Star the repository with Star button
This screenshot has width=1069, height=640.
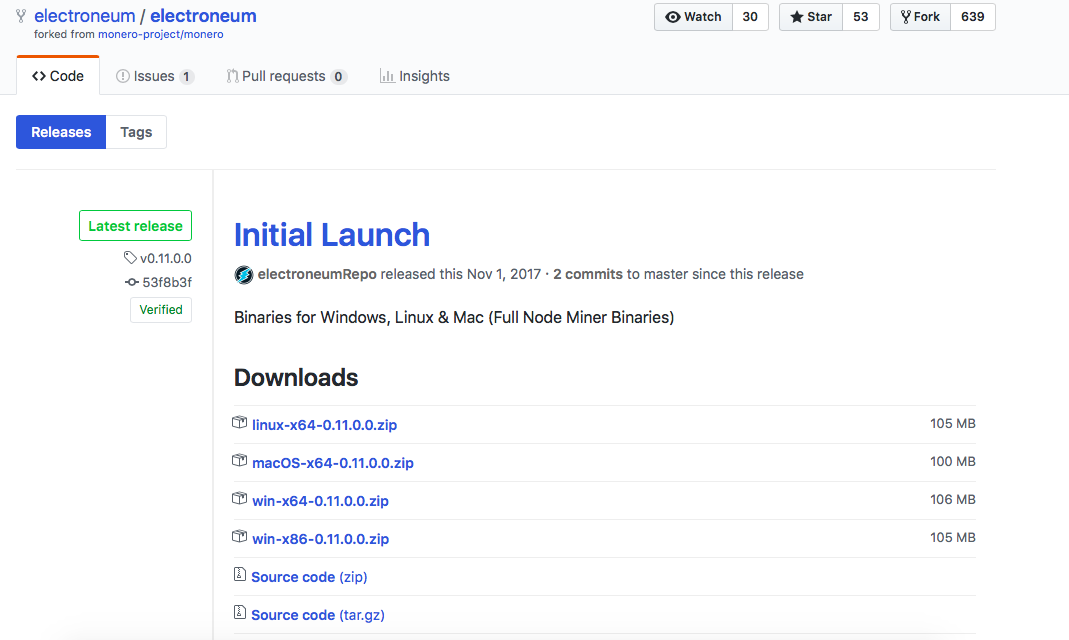pyautogui.click(x=811, y=17)
